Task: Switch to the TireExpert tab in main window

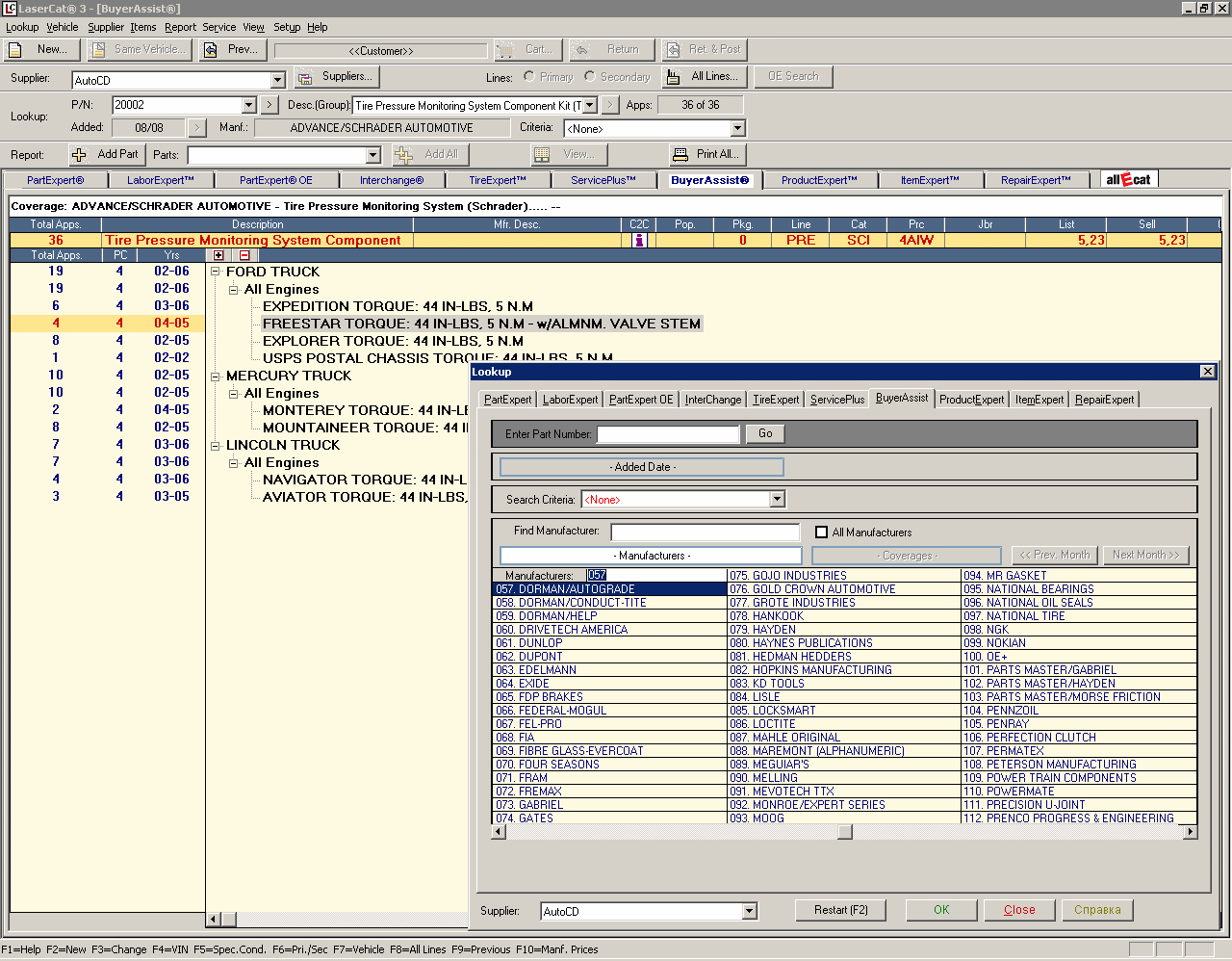Action: tap(498, 180)
